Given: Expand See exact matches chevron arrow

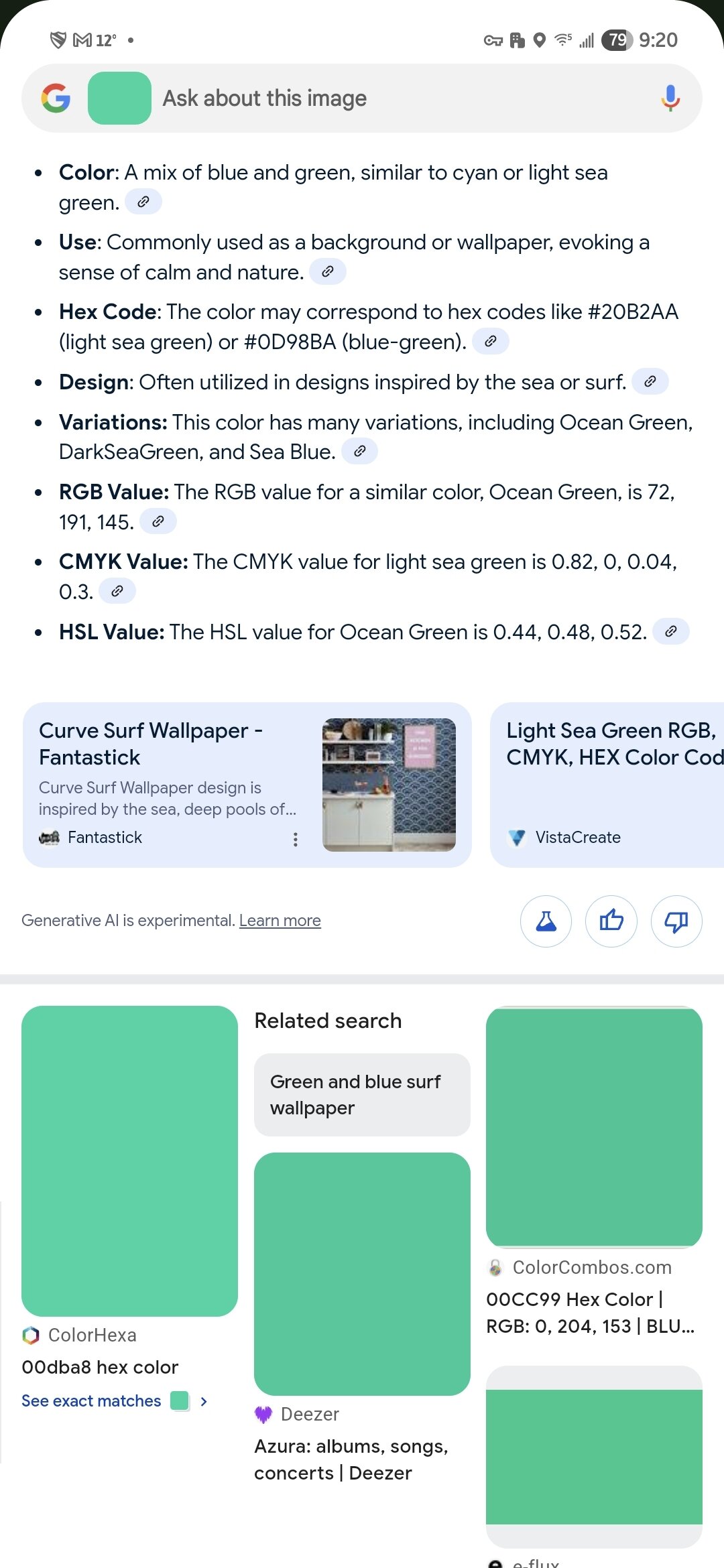Looking at the screenshot, I should (x=204, y=1401).
